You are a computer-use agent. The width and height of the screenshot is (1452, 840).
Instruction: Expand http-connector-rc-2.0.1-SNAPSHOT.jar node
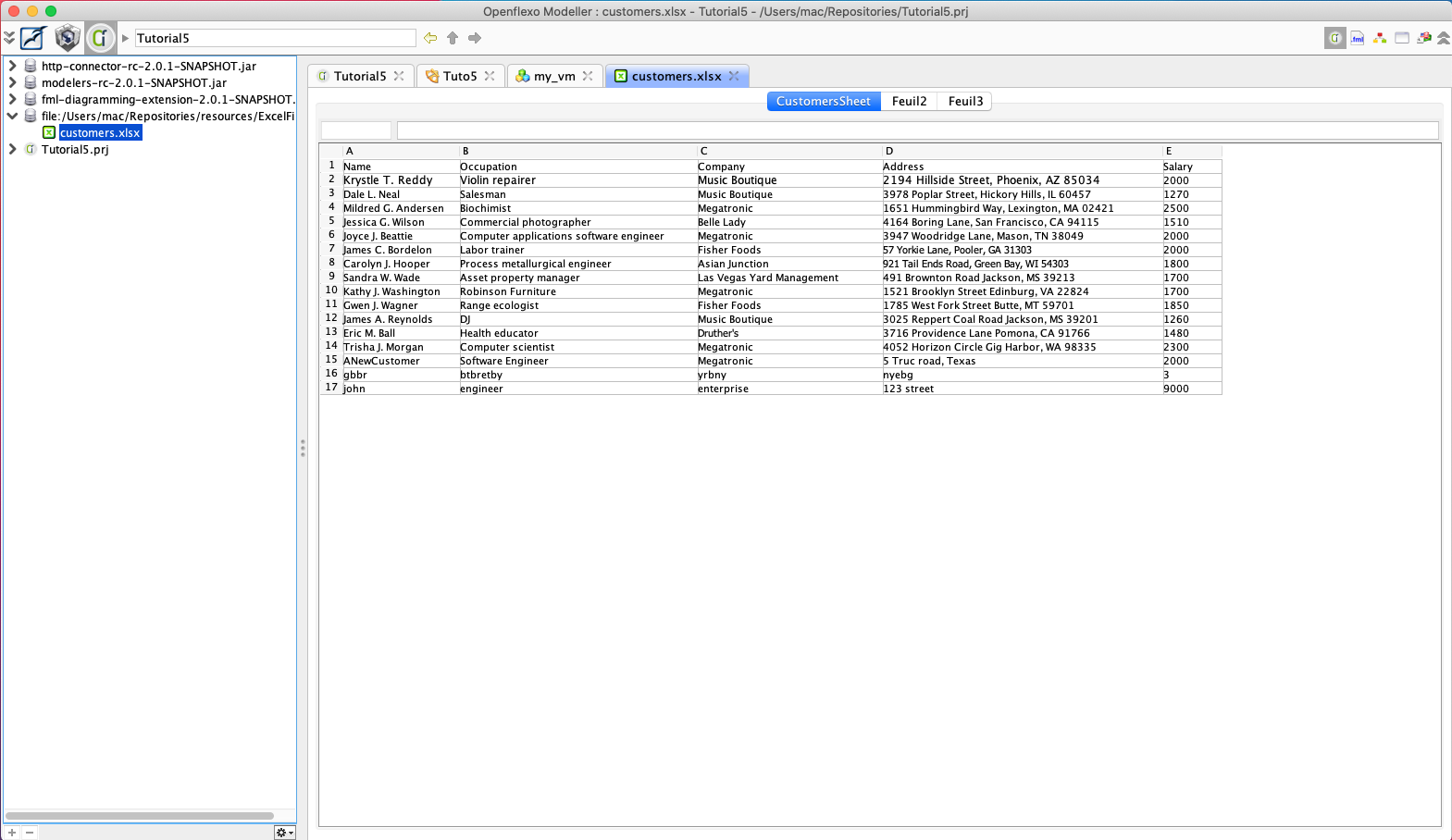[x=12, y=66]
